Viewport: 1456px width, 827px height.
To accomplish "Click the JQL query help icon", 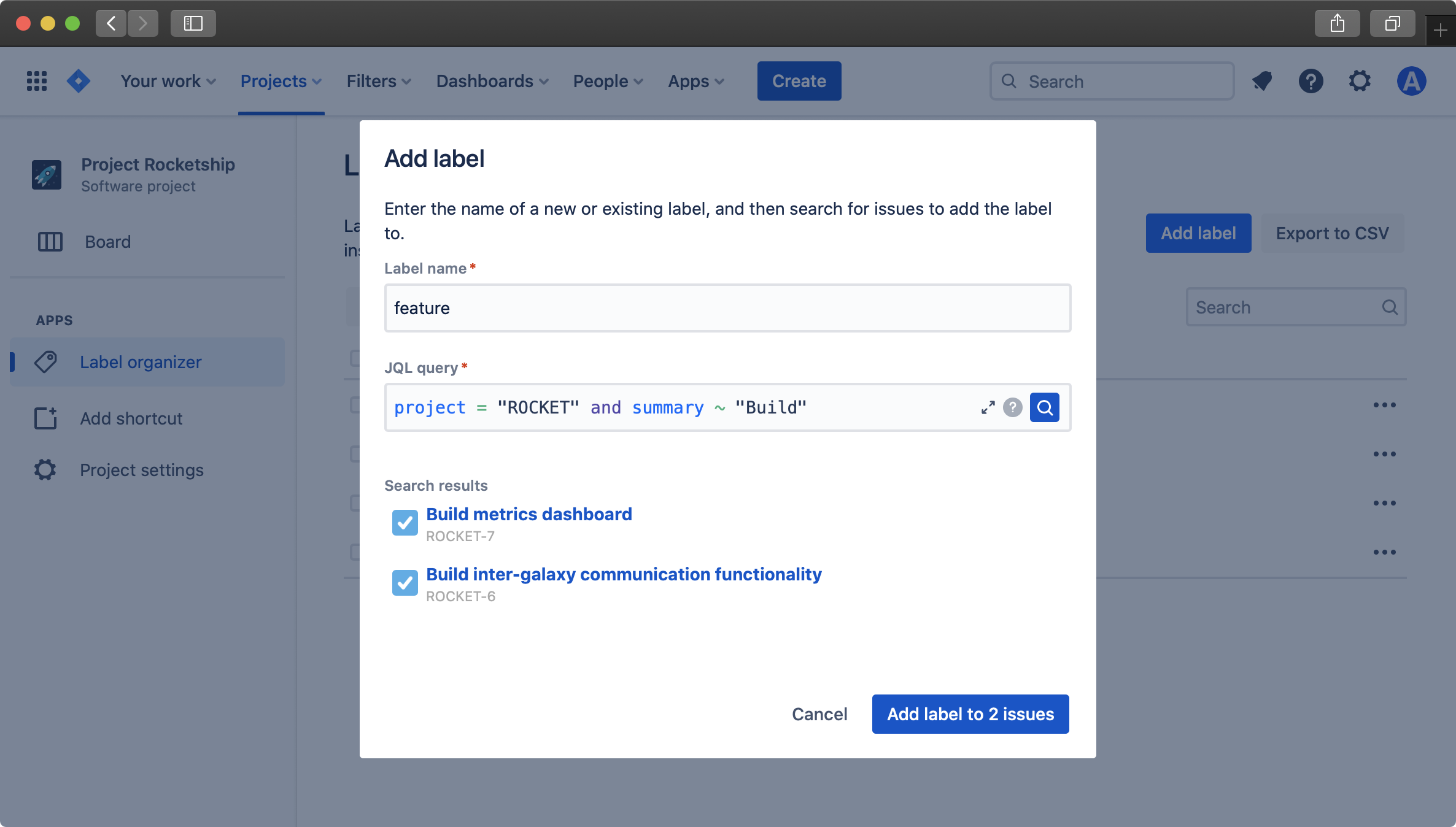I will 1013,407.
